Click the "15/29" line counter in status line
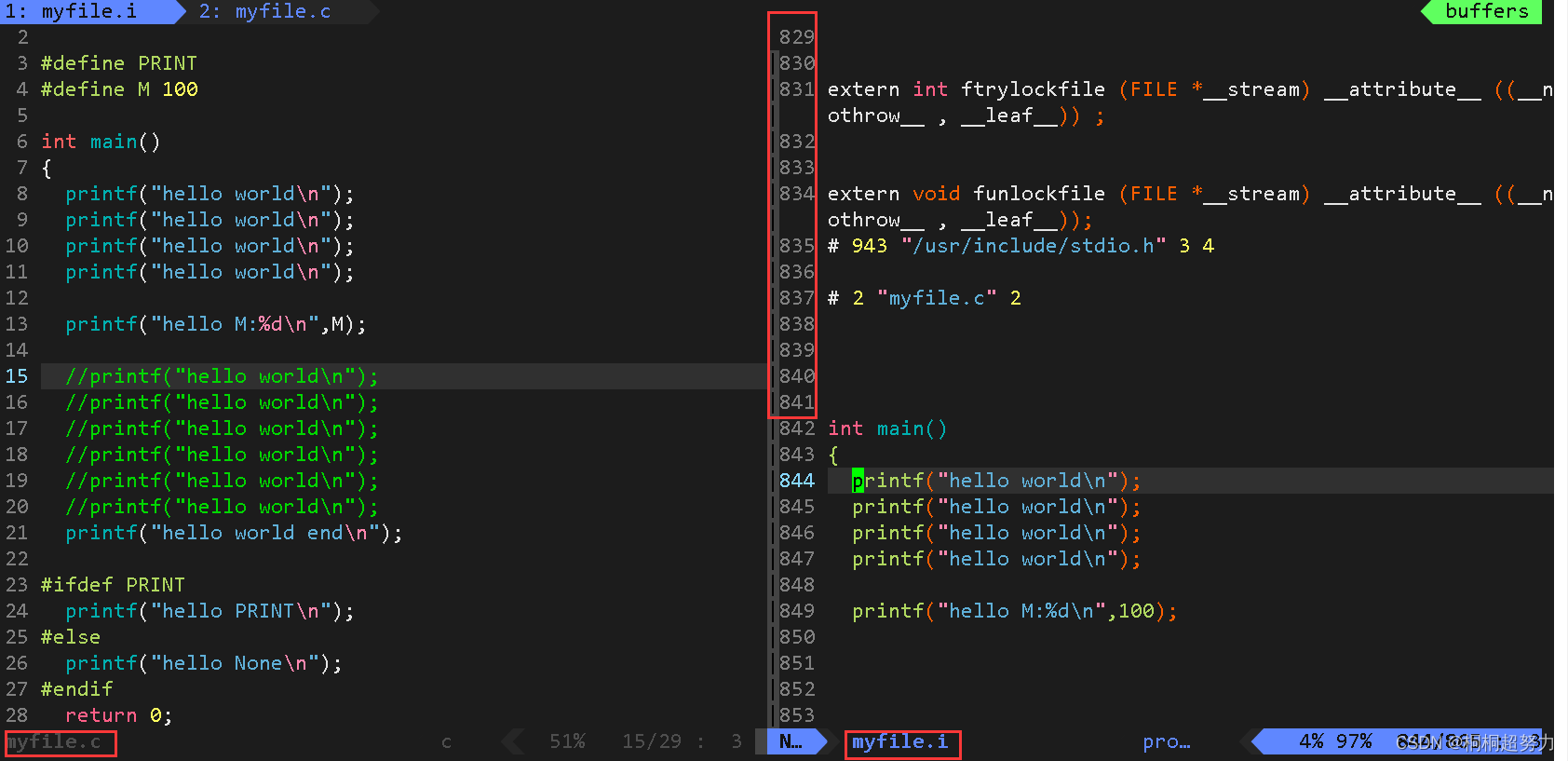1568x761 pixels. [x=652, y=741]
